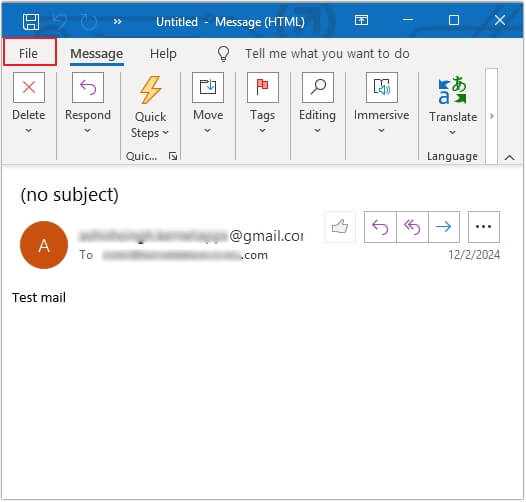Click the Reply arrow button in message header
Screen dimensions: 526x502
click(x=380, y=227)
